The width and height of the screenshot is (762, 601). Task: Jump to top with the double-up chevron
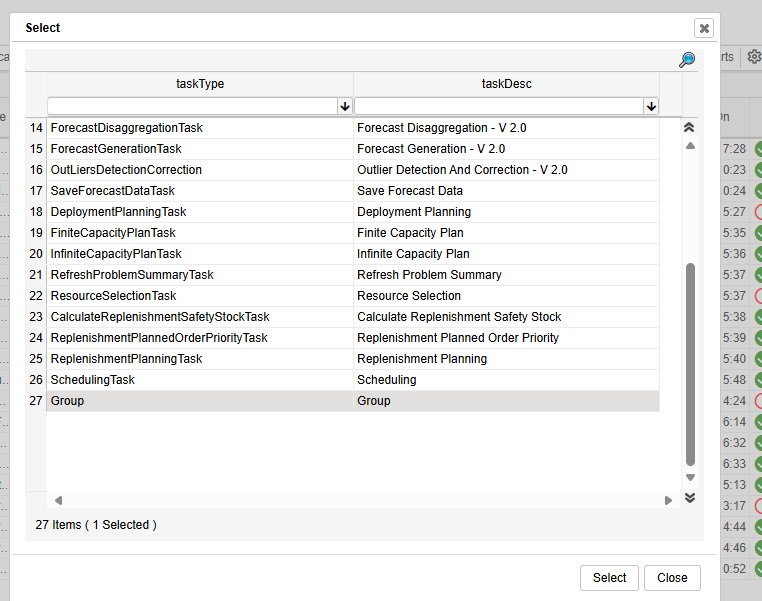click(x=689, y=128)
